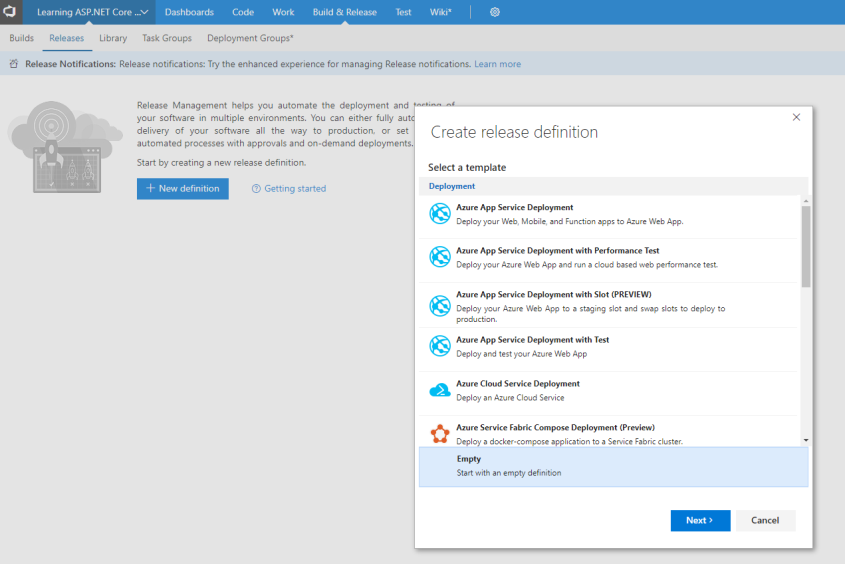Image resolution: width=845 pixels, height=564 pixels.
Task: Click 'Start with an empty definition' text
Action: [x=509, y=473]
